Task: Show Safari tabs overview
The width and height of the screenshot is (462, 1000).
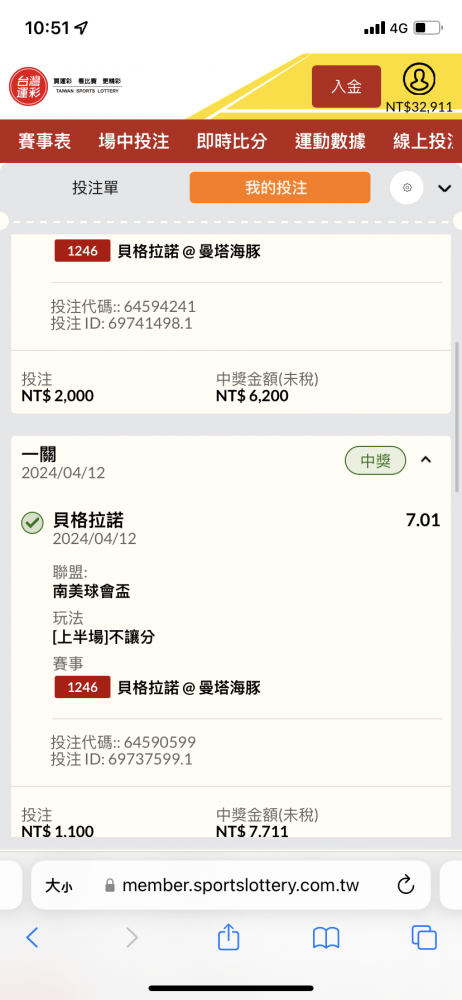Action: (x=424, y=938)
